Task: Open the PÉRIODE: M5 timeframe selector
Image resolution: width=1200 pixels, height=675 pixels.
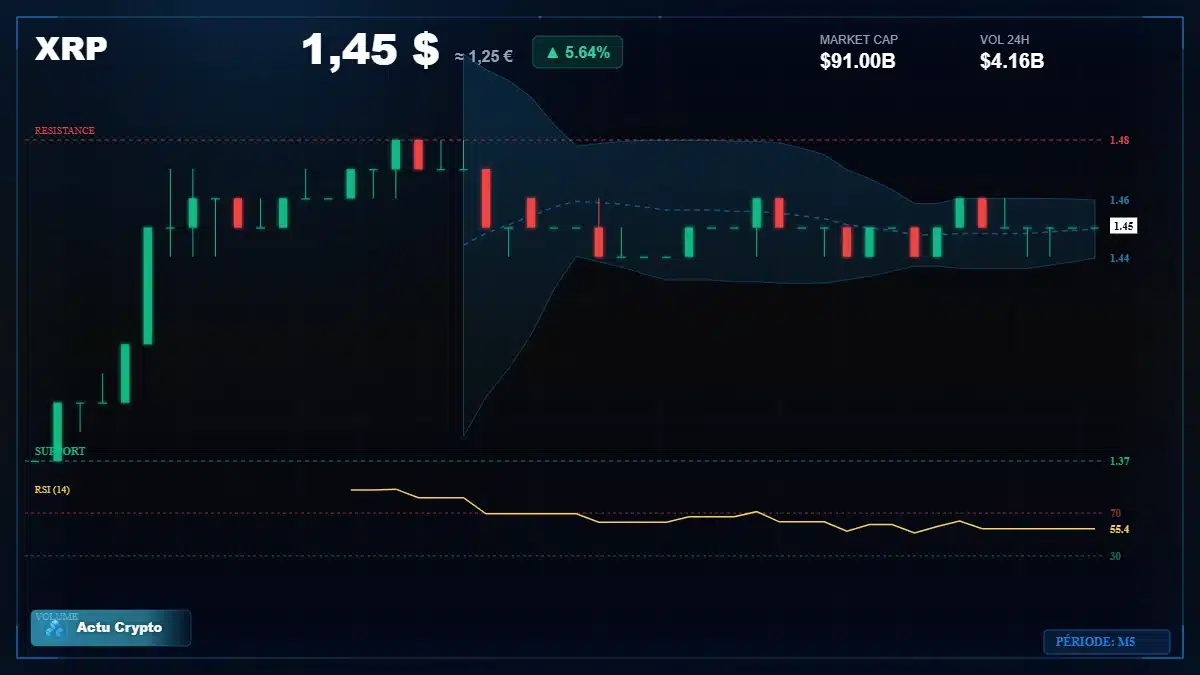Action: (x=1106, y=642)
